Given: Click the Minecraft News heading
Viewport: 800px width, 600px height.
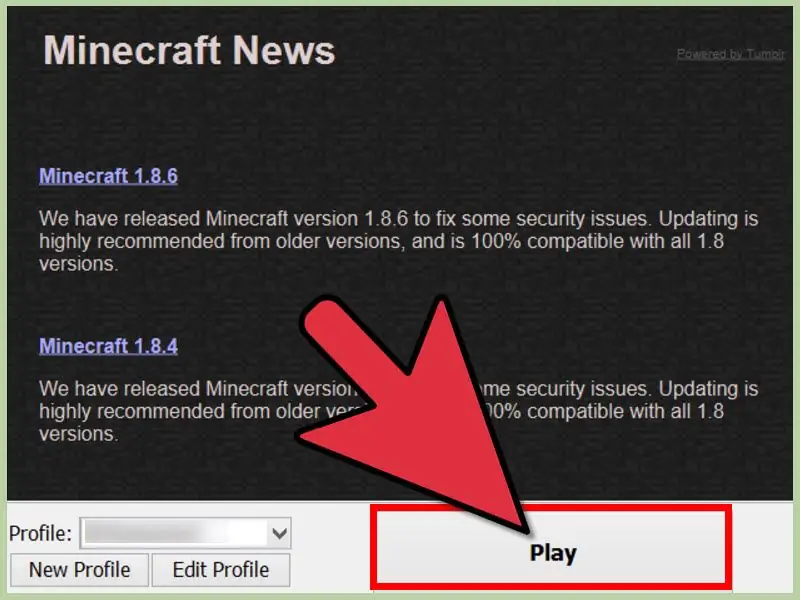Looking at the screenshot, I should pyautogui.click(x=189, y=50).
